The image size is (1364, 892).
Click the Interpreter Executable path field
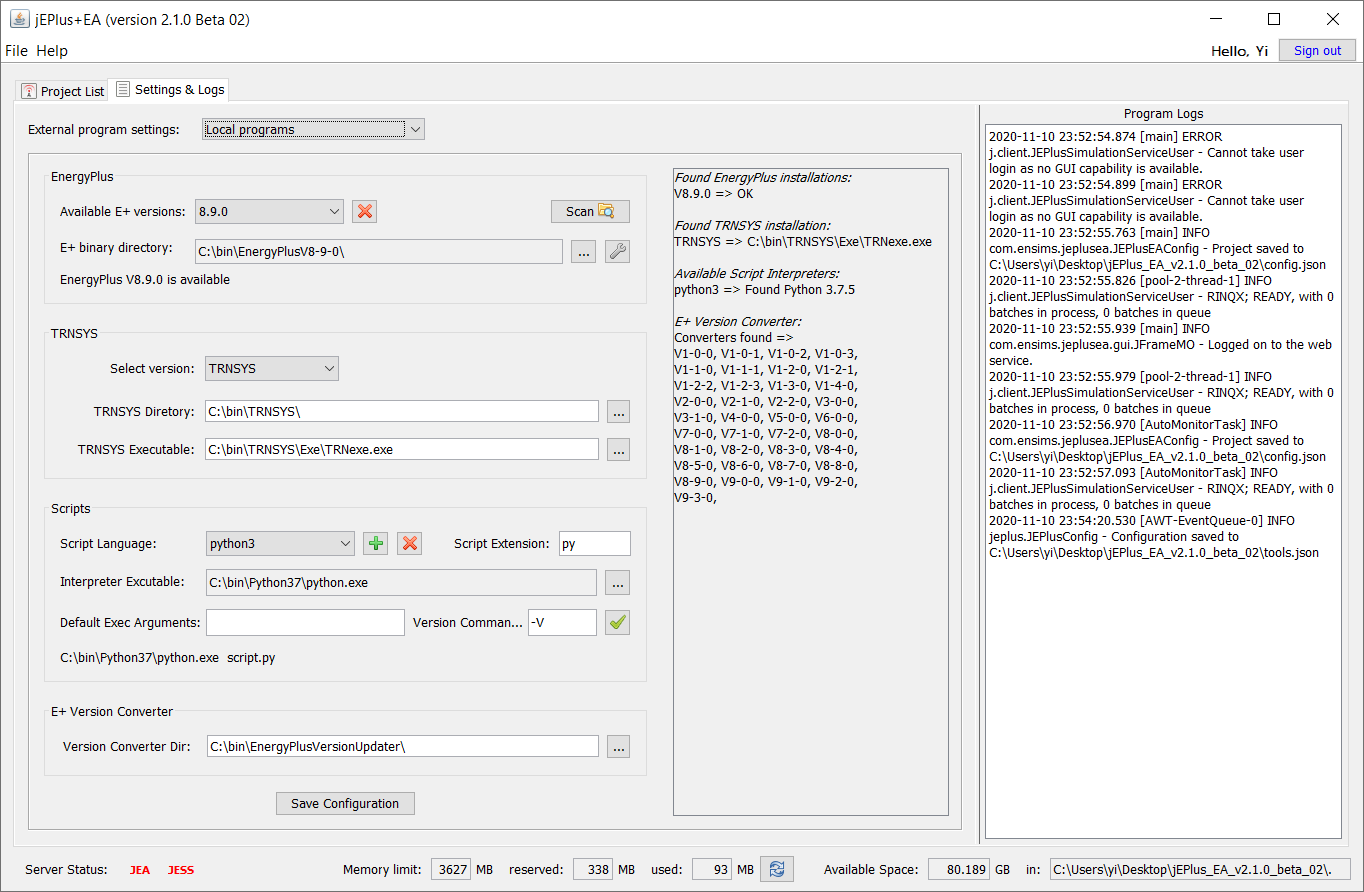pos(401,582)
